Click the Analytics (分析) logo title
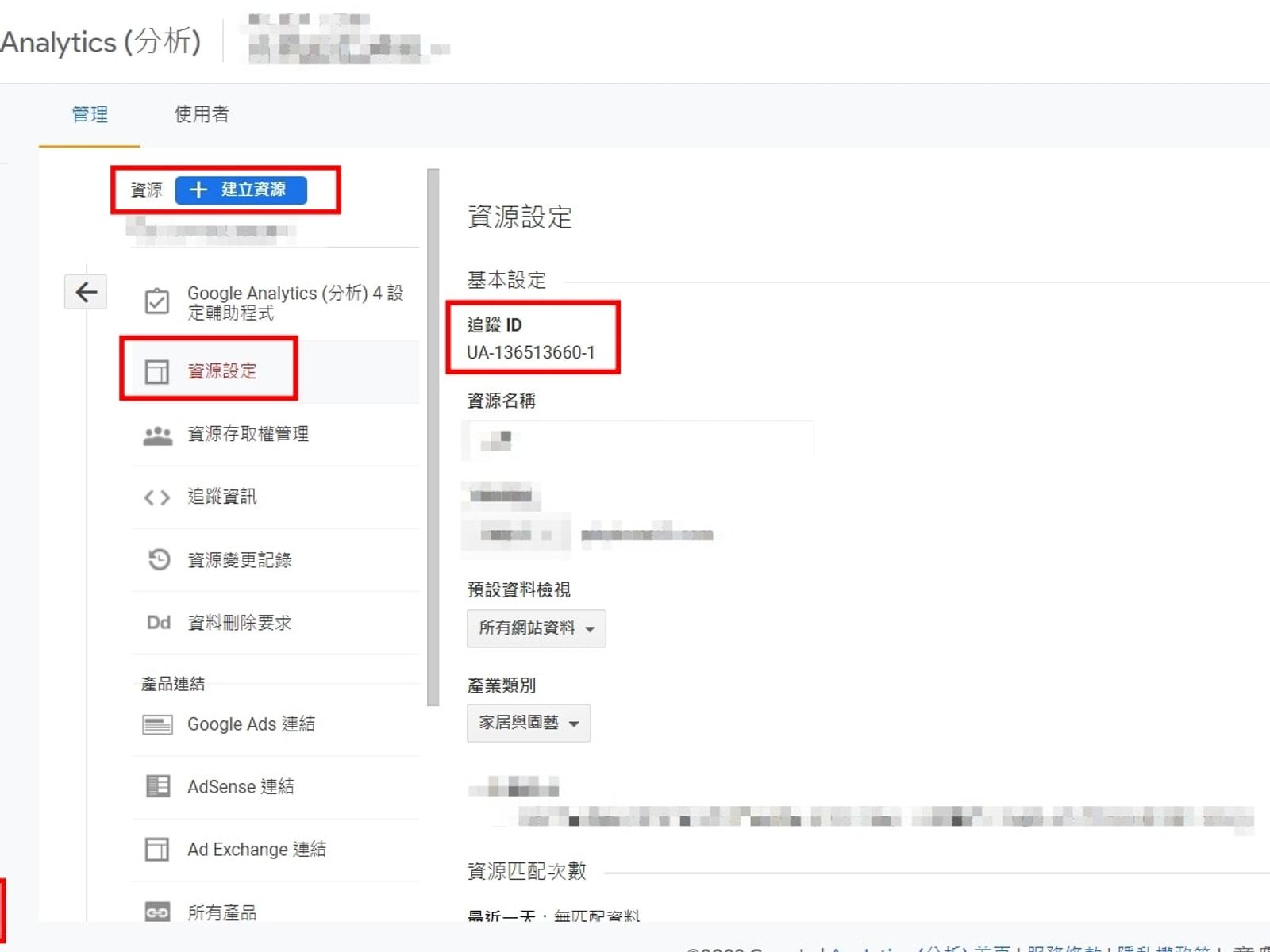This screenshot has height=952, width=1270. [101, 41]
